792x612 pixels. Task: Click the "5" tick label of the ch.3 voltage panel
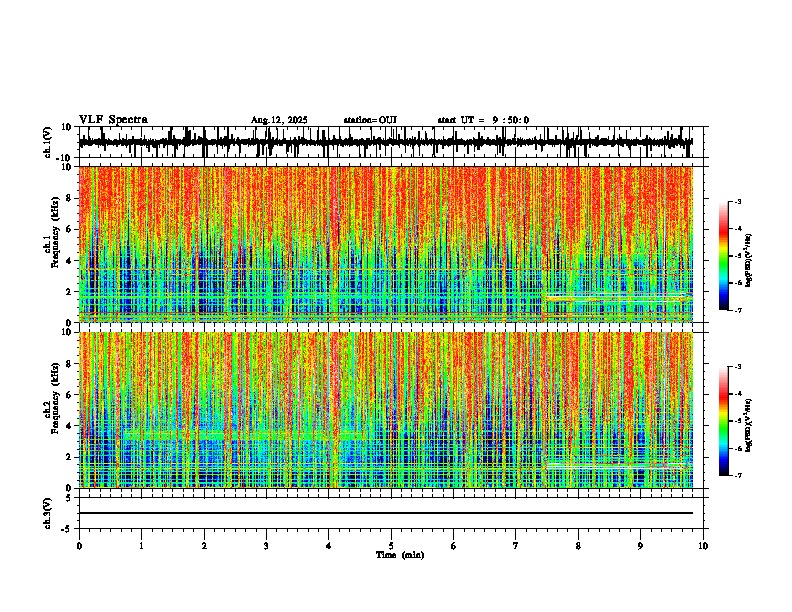(70, 498)
